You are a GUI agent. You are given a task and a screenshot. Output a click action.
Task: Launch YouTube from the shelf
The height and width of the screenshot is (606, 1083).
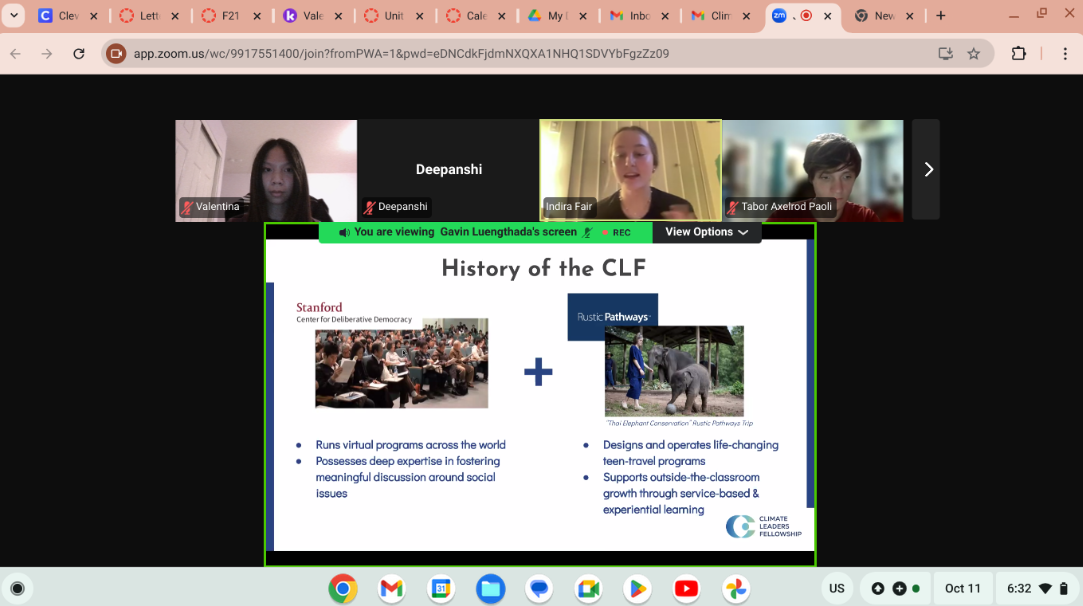coord(687,589)
